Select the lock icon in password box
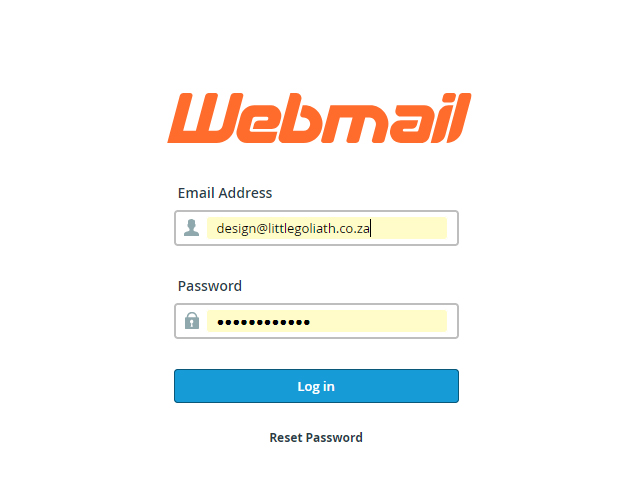 192,320
